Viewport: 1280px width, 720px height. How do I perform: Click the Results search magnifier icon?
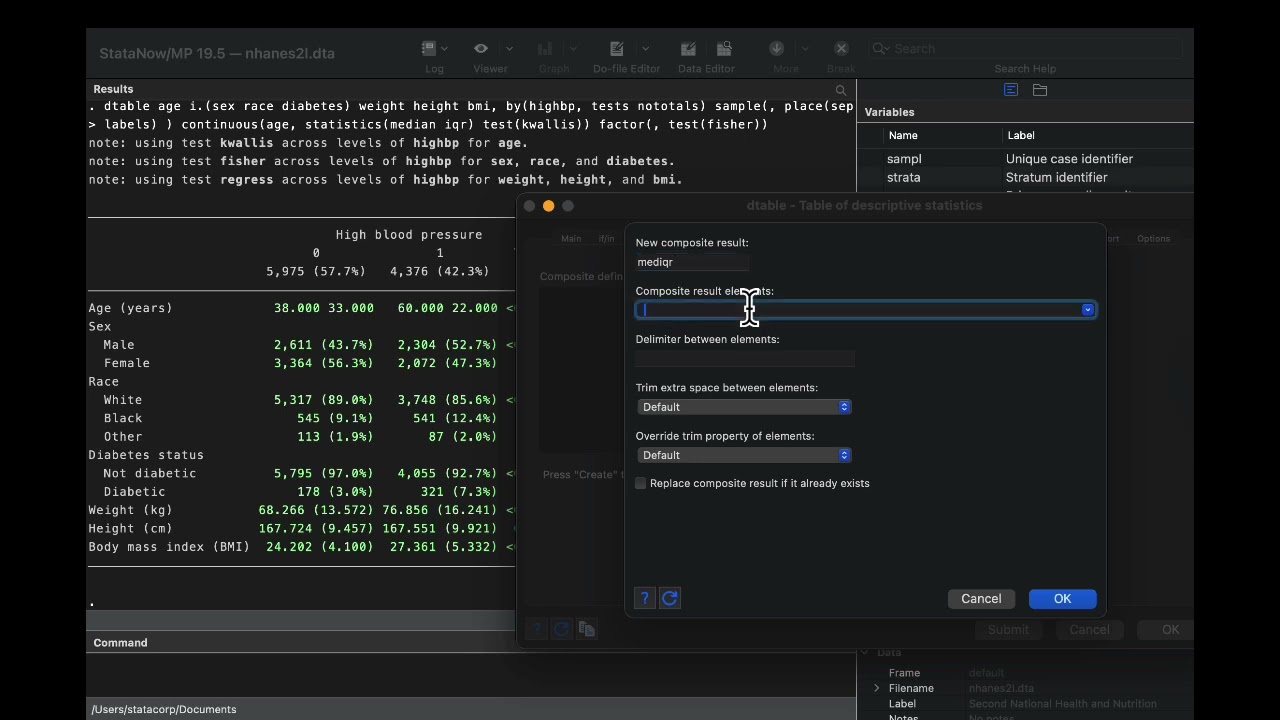pos(841,90)
